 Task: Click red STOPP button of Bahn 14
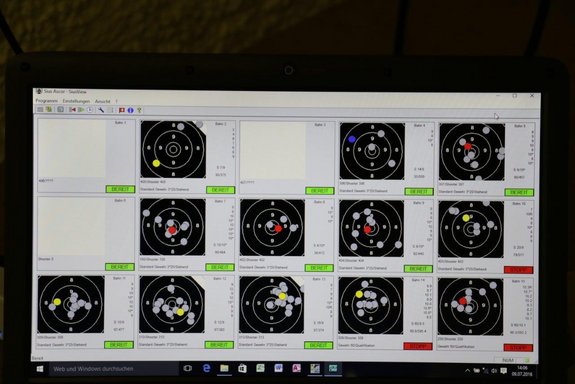tap(418, 346)
